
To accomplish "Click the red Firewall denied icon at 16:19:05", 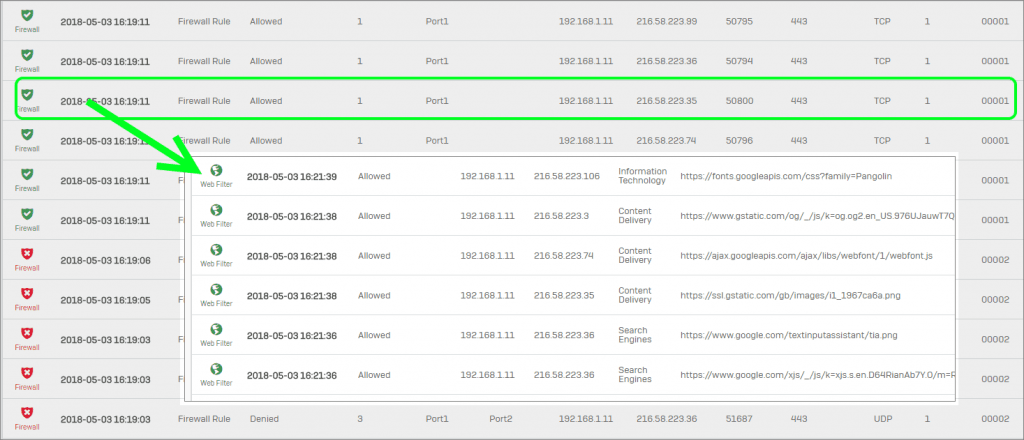I will [27, 294].
